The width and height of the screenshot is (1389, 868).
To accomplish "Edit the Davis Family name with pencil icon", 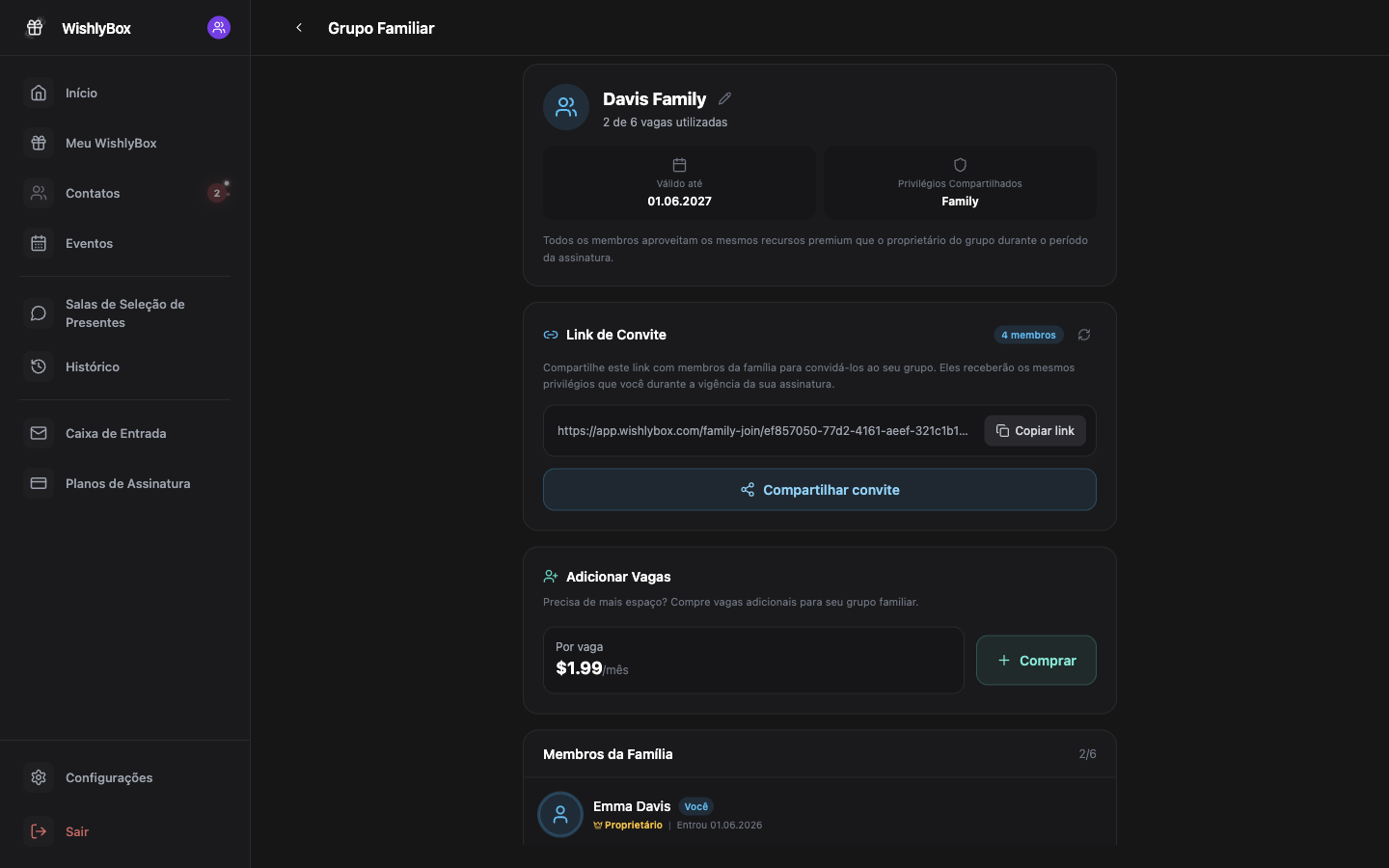I will (x=725, y=98).
